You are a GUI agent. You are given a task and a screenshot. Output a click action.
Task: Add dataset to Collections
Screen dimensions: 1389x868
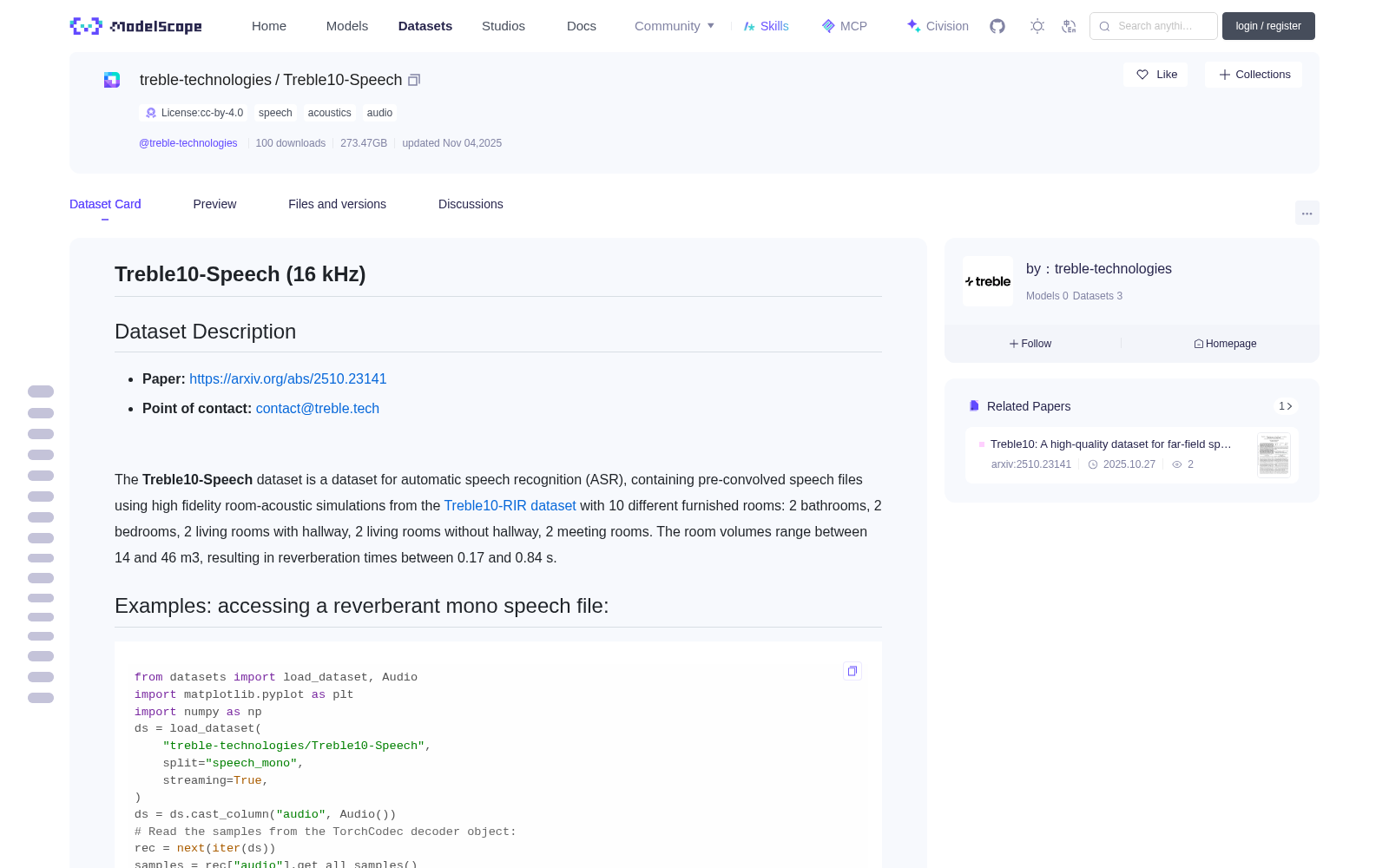click(1254, 75)
